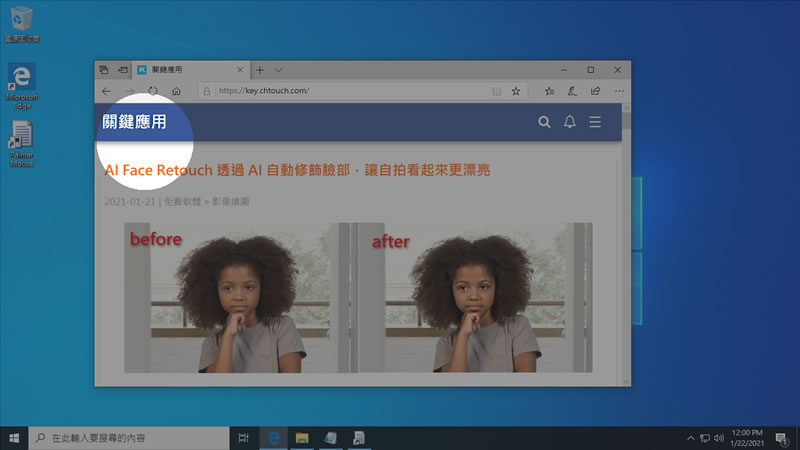
Task: Click the Windows taskbar search box
Action: (130, 438)
